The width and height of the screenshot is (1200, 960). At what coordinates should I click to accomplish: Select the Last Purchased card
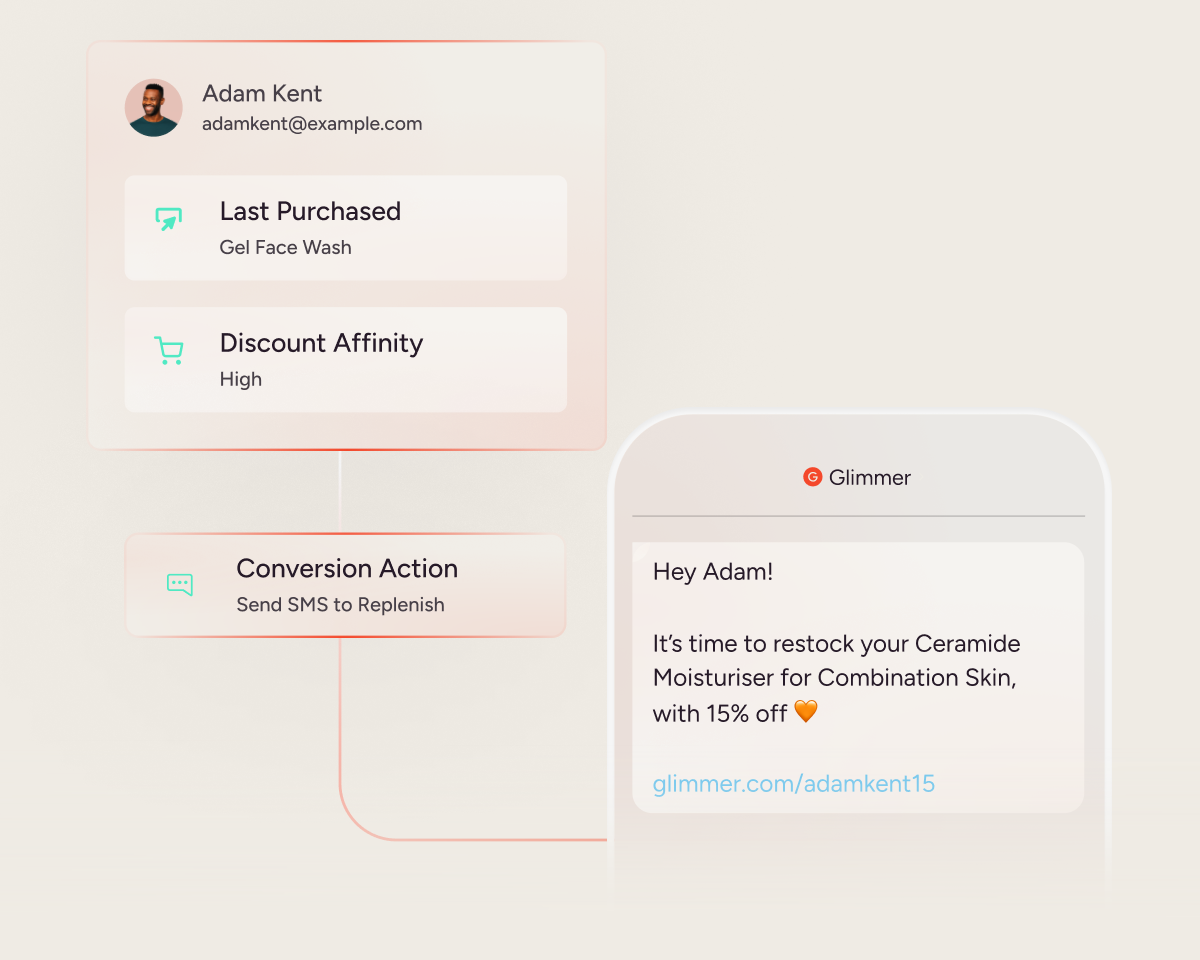[x=346, y=228]
